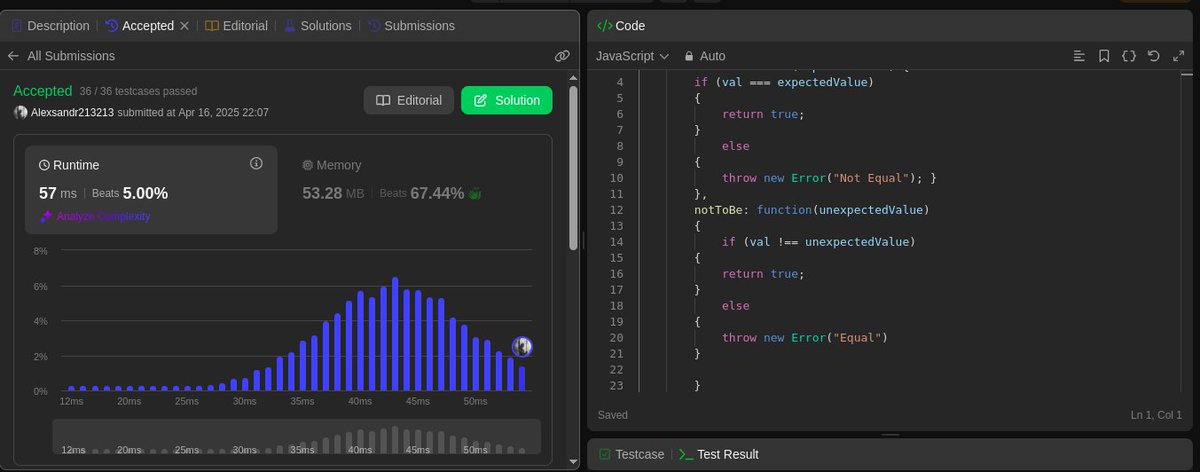Click the runtime info circle icon
The image size is (1200, 472).
[x=256, y=163]
